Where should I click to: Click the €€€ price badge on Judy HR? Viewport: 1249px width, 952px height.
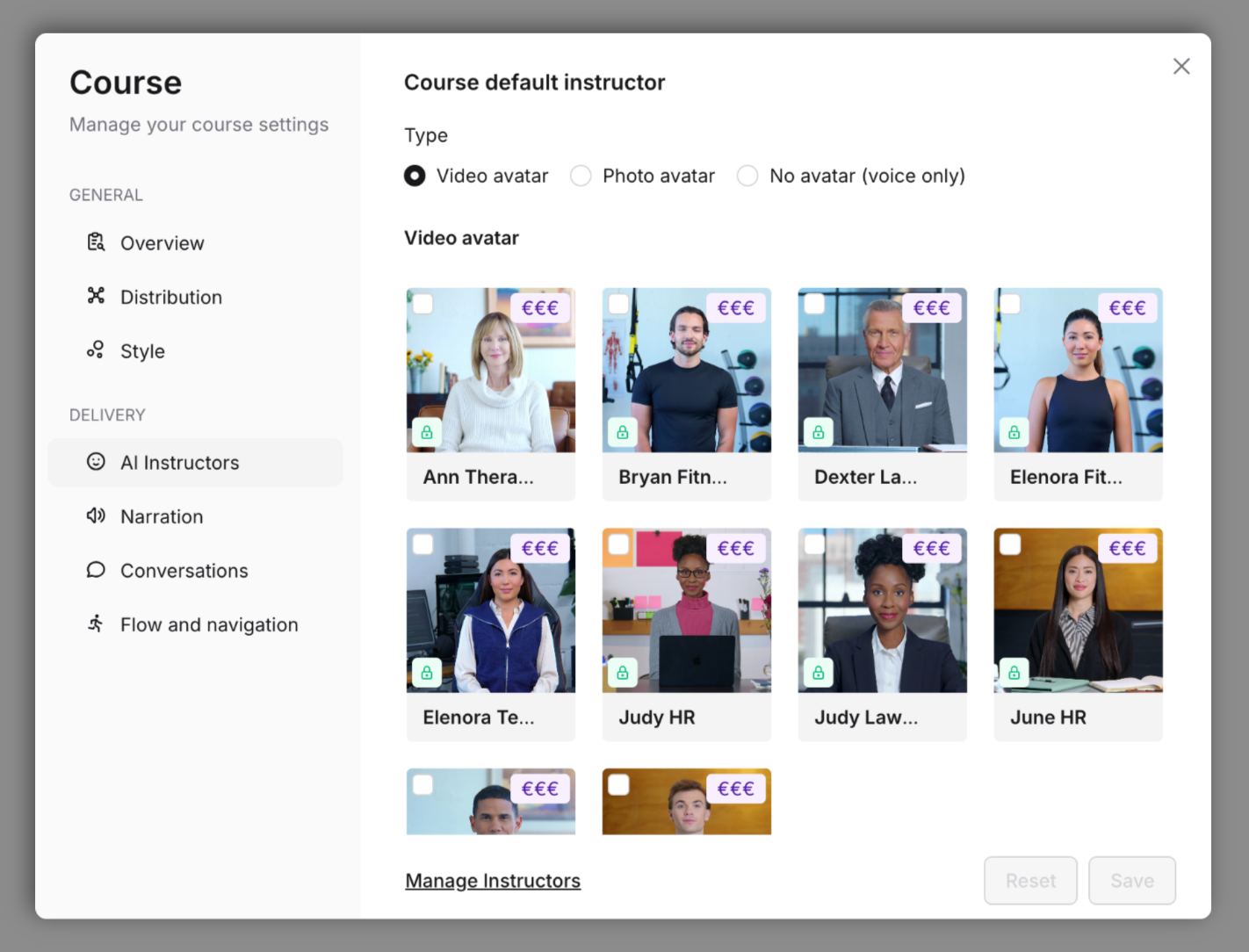pos(735,548)
